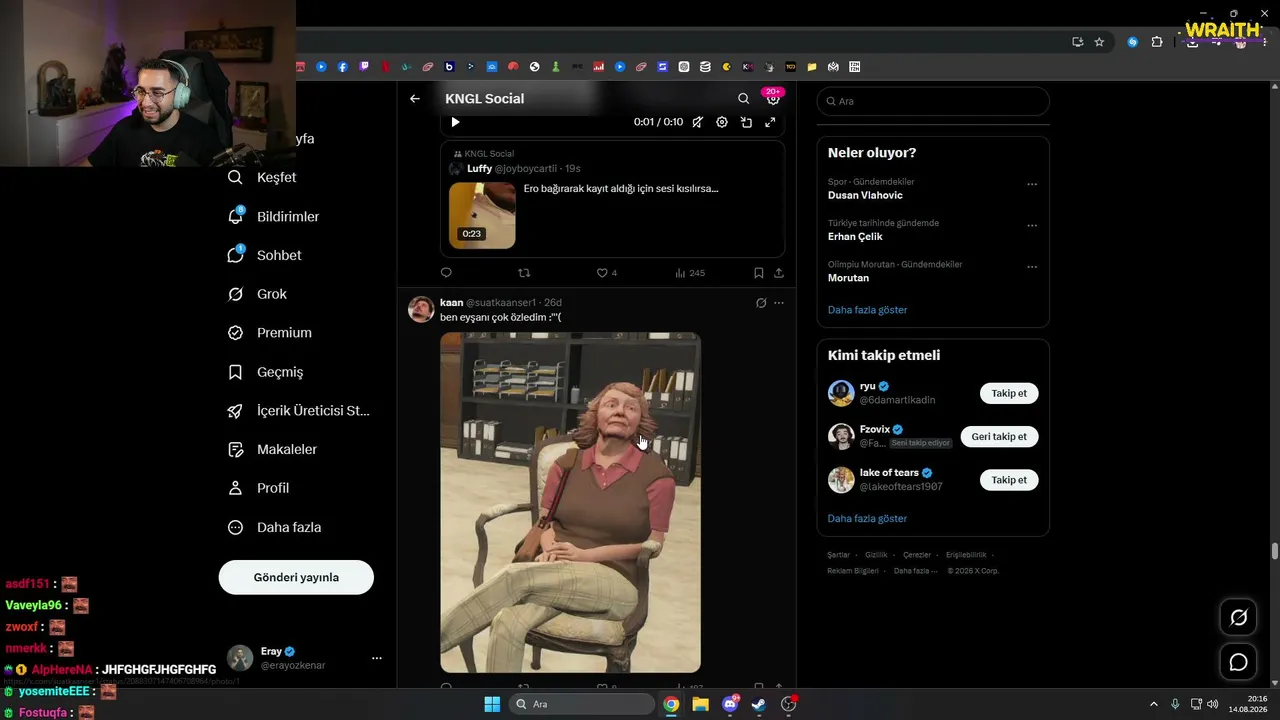This screenshot has width=1280, height=720.
Task: Reply to the post quoting Luffy
Action: click(446, 273)
